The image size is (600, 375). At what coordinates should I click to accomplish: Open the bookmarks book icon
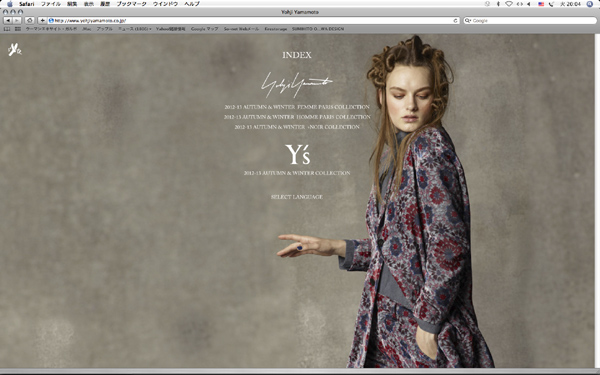[x=7, y=29]
